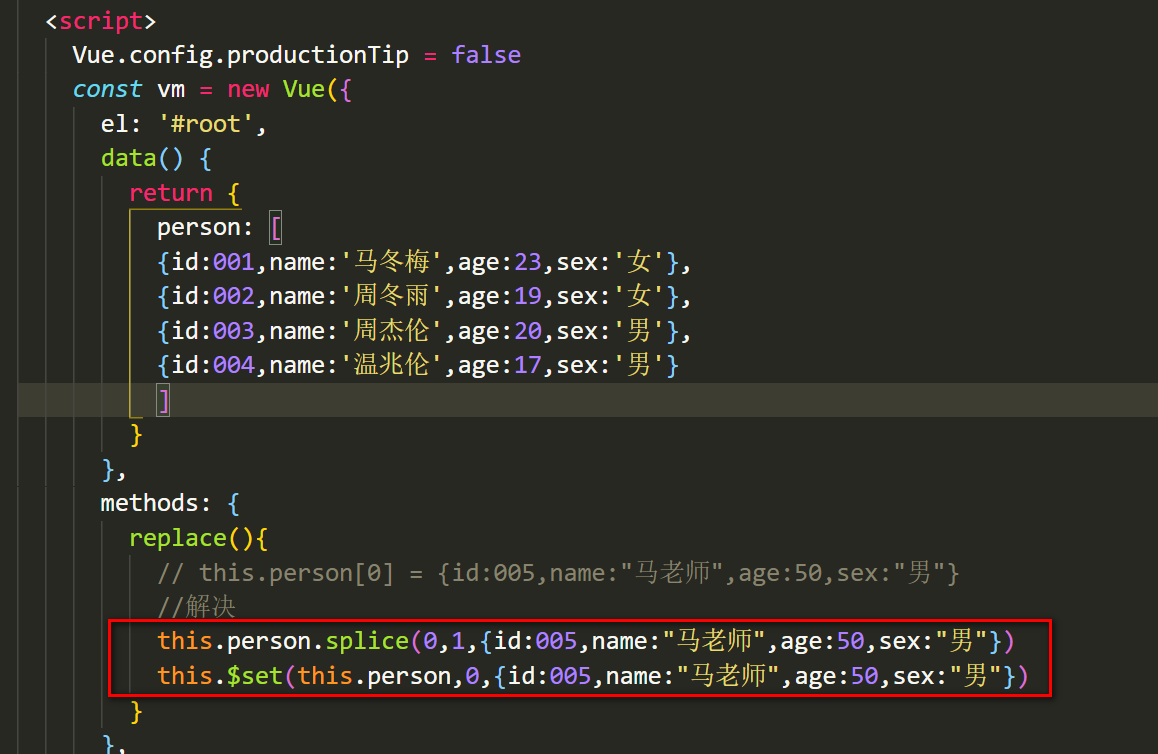Screen dimensions: 1158x754
Task: Click the 'false' value
Action: tap(486, 55)
